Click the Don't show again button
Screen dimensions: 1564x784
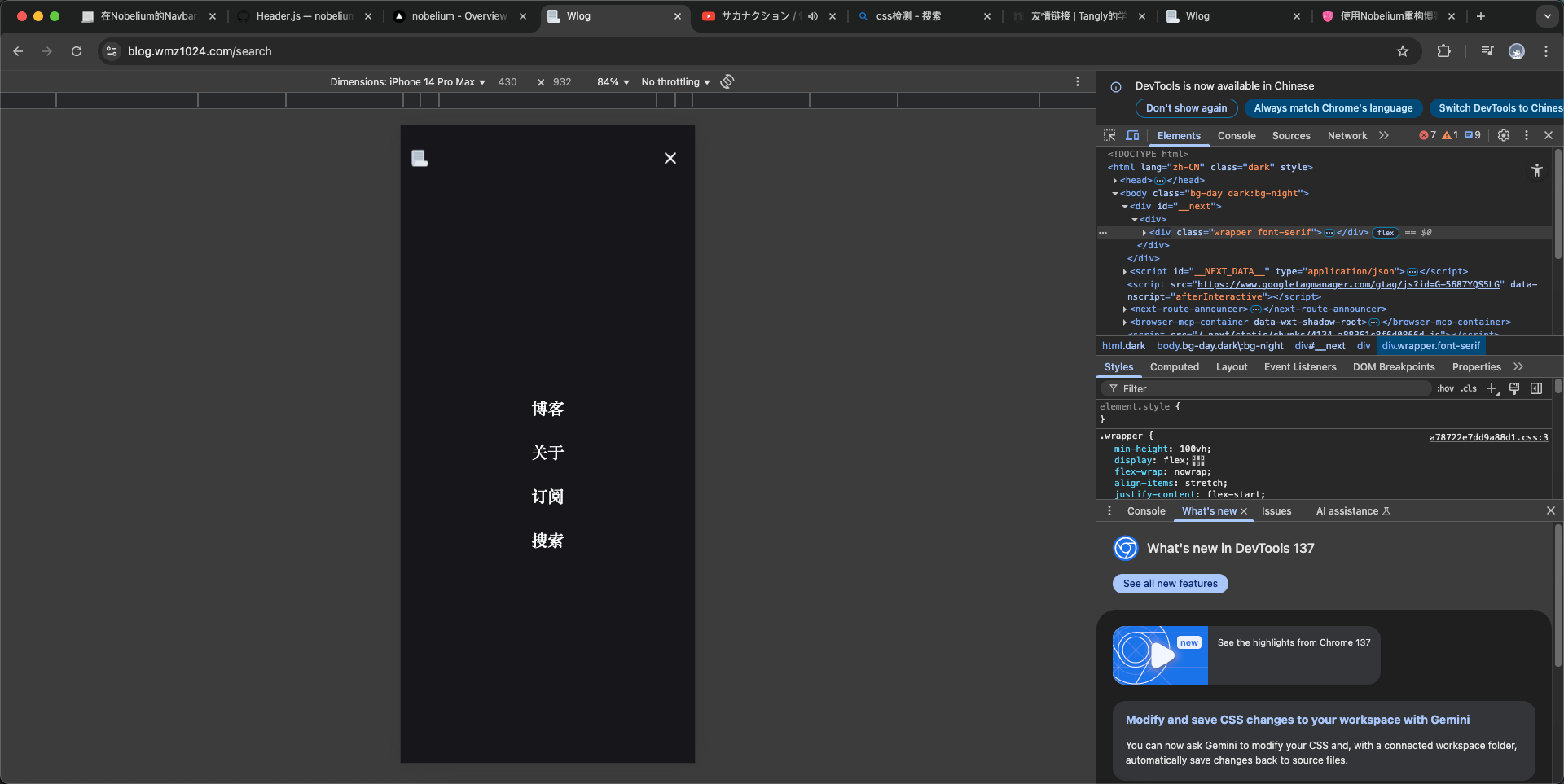[1186, 108]
